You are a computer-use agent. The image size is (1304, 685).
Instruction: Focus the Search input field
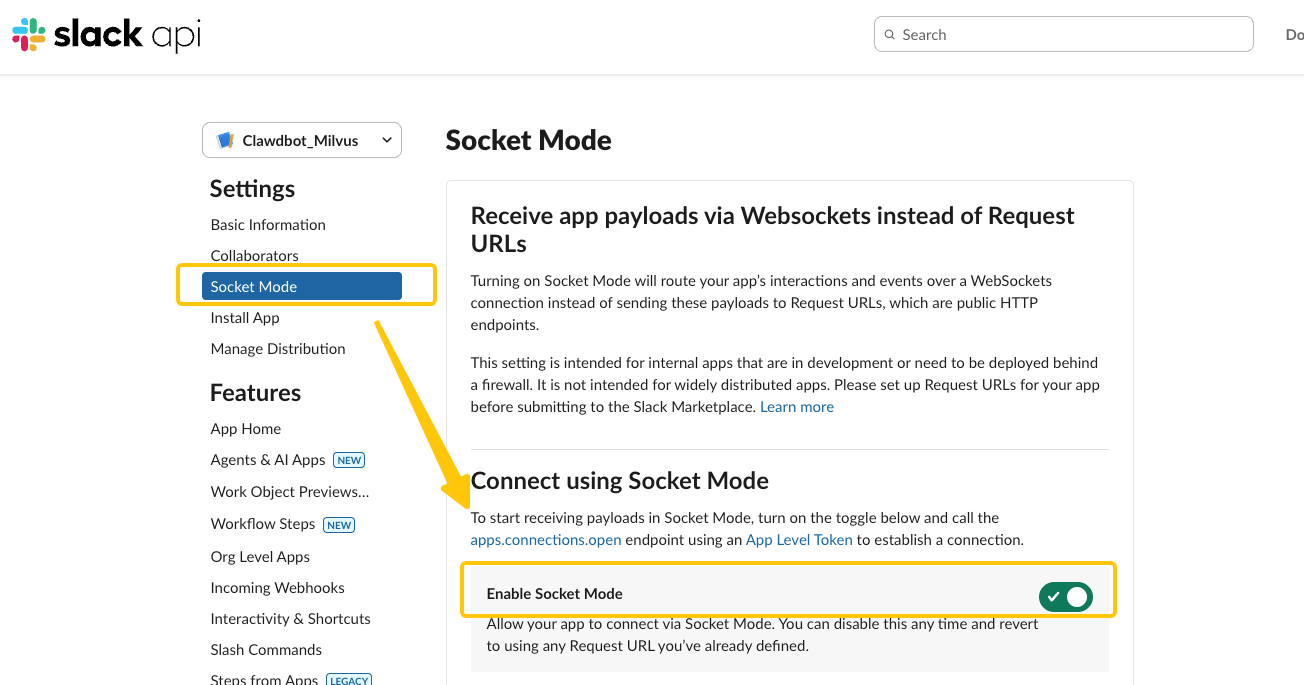coord(1070,35)
